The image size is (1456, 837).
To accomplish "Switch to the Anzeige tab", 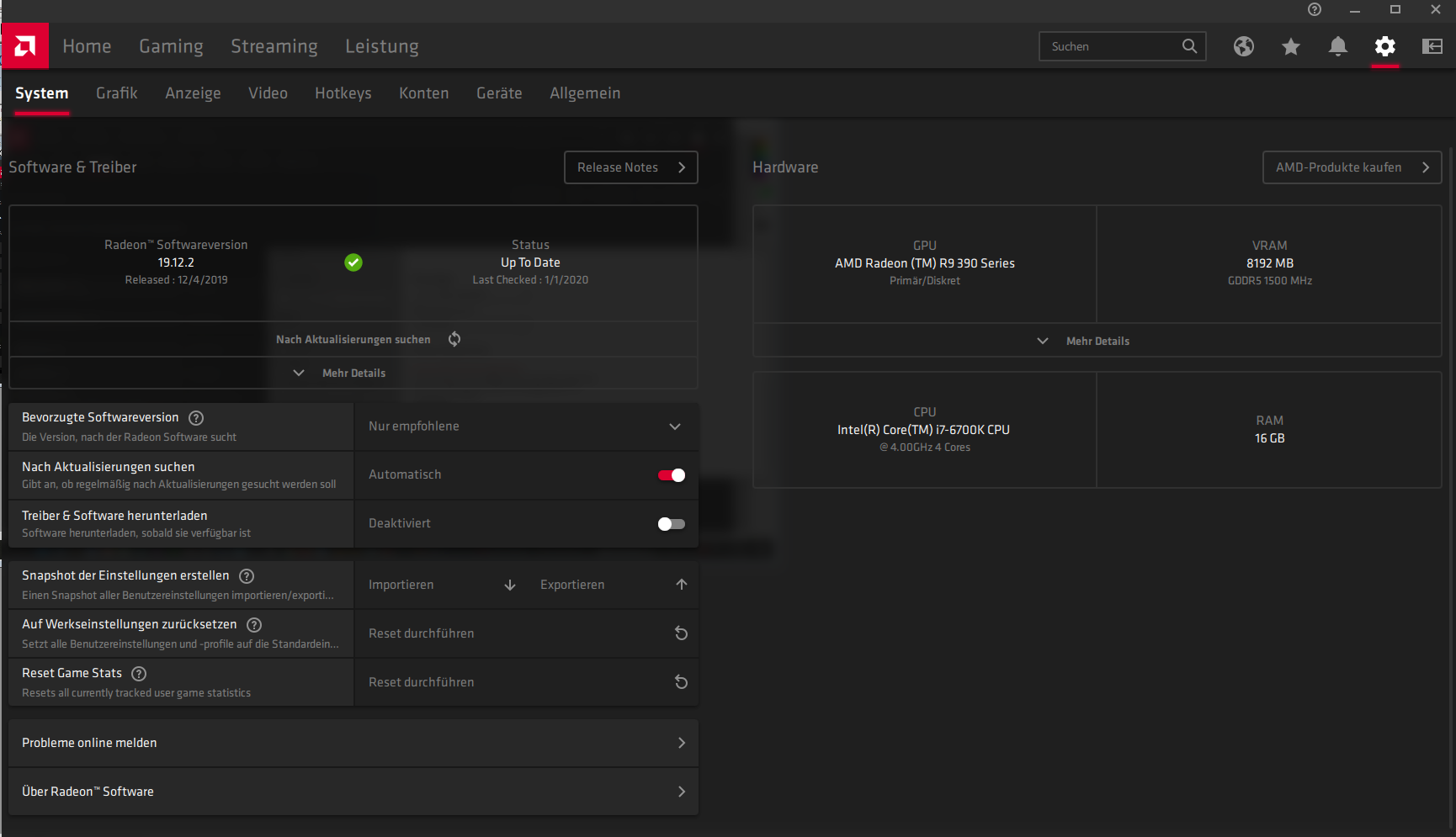I will click(x=194, y=93).
